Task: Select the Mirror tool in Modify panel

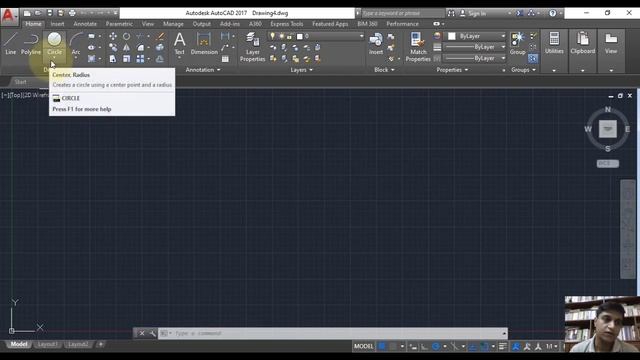Action: point(127,48)
